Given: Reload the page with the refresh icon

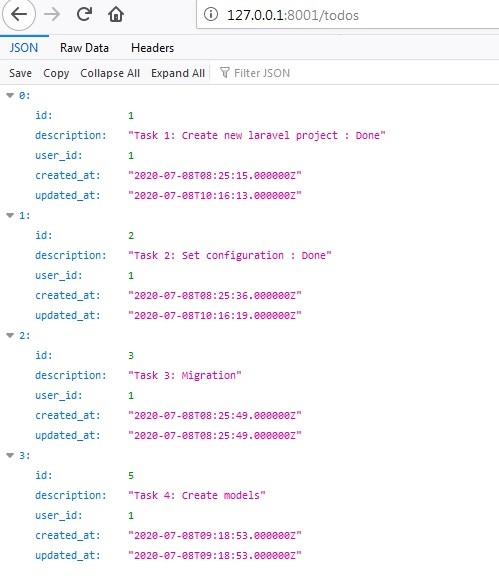Looking at the screenshot, I should pos(84,14).
